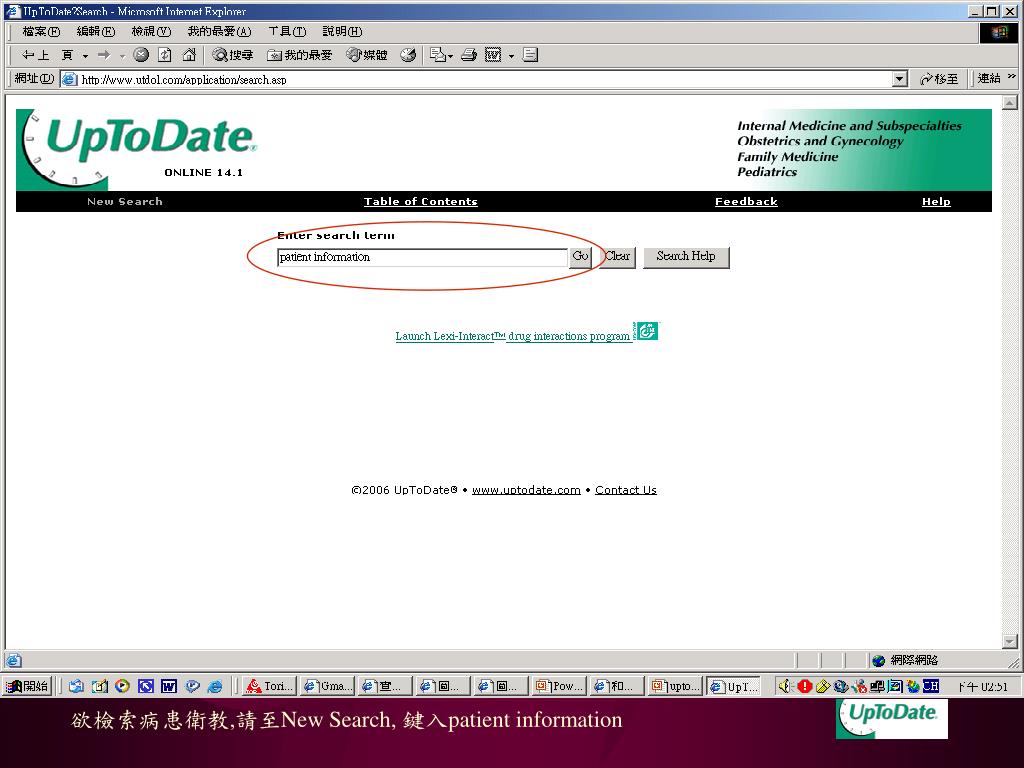The height and width of the screenshot is (768, 1024).
Task: Click the UpToDate logo in page header
Action: [138, 149]
